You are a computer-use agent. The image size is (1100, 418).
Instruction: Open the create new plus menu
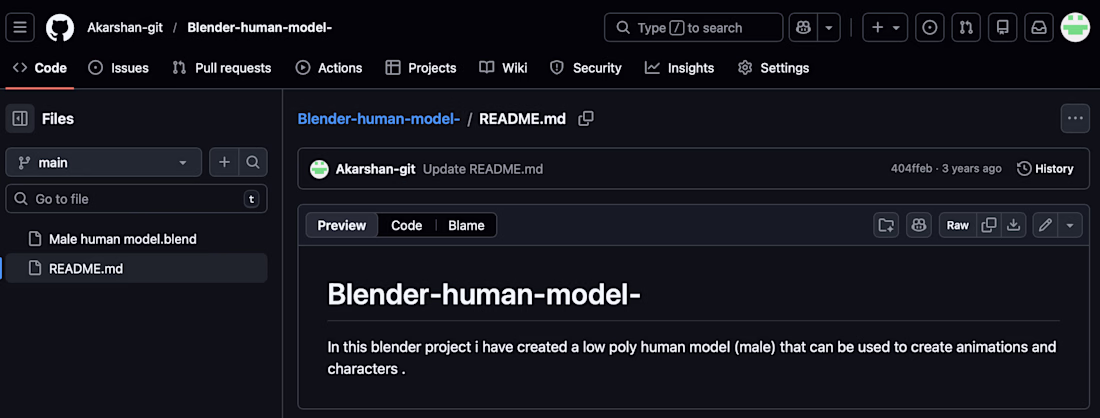(x=885, y=28)
